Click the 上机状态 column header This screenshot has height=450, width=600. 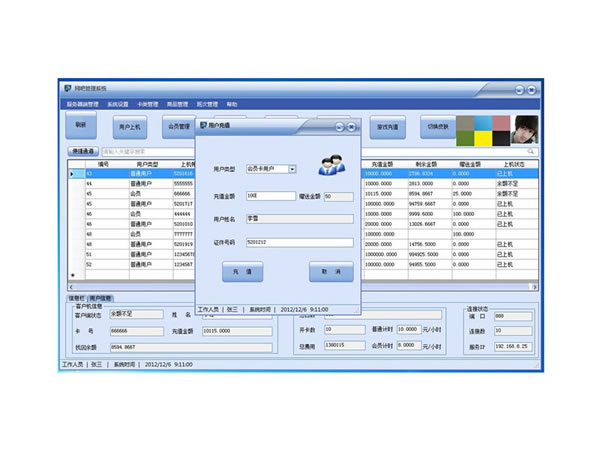coord(514,165)
